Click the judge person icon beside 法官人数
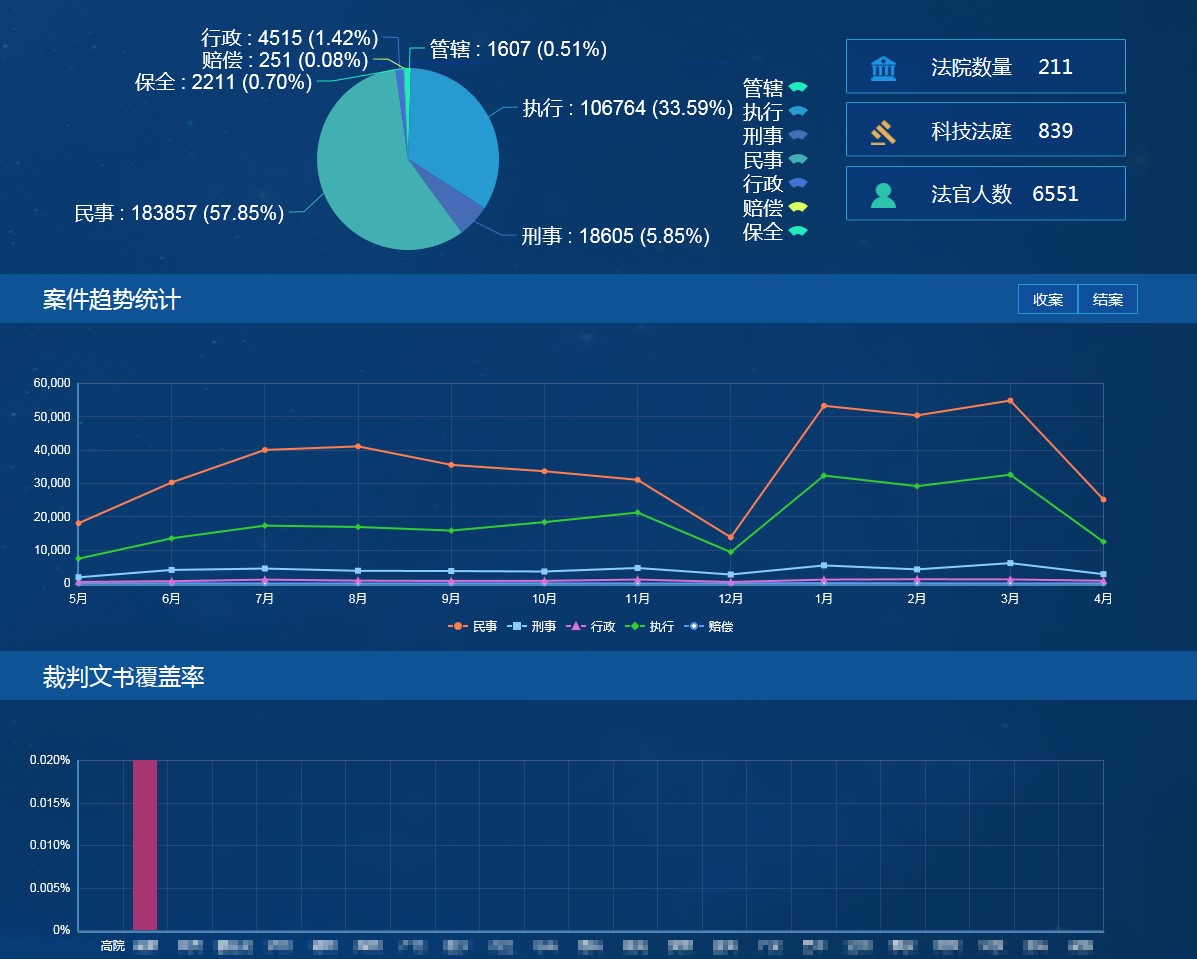 click(883, 194)
